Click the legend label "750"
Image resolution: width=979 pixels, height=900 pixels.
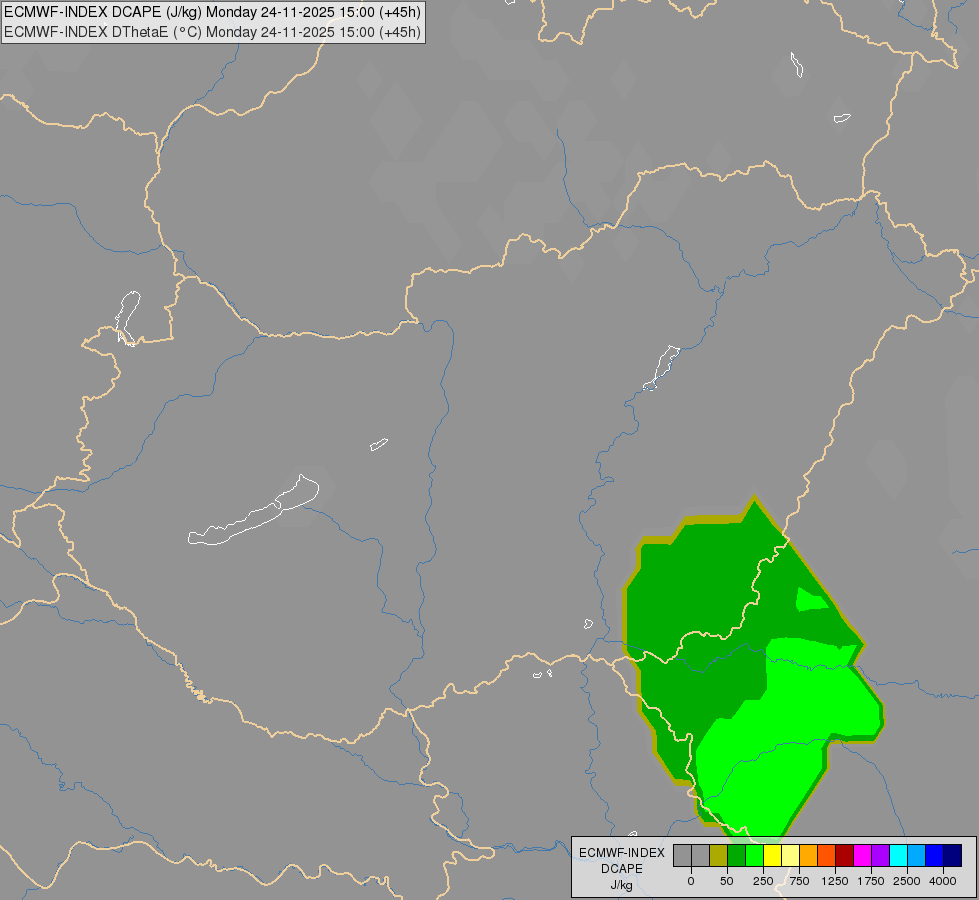[x=799, y=881]
